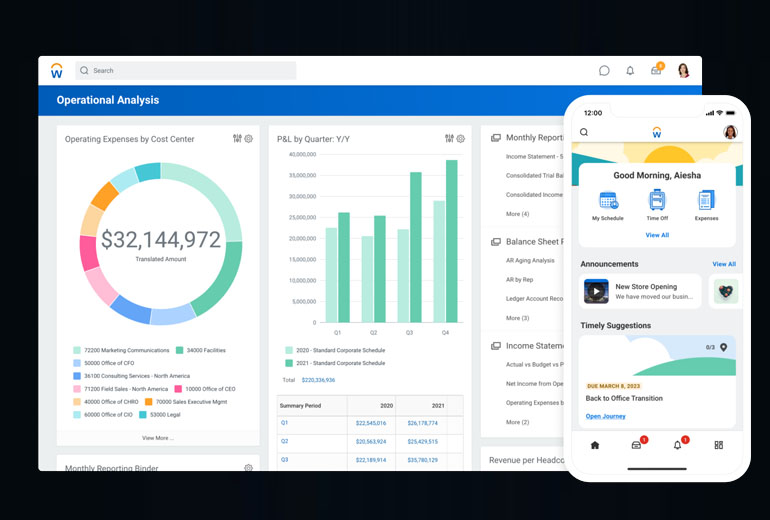Expand More (3) under Balance Sheet
The height and width of the screenshot is (520, 770).
pos(518,318)
